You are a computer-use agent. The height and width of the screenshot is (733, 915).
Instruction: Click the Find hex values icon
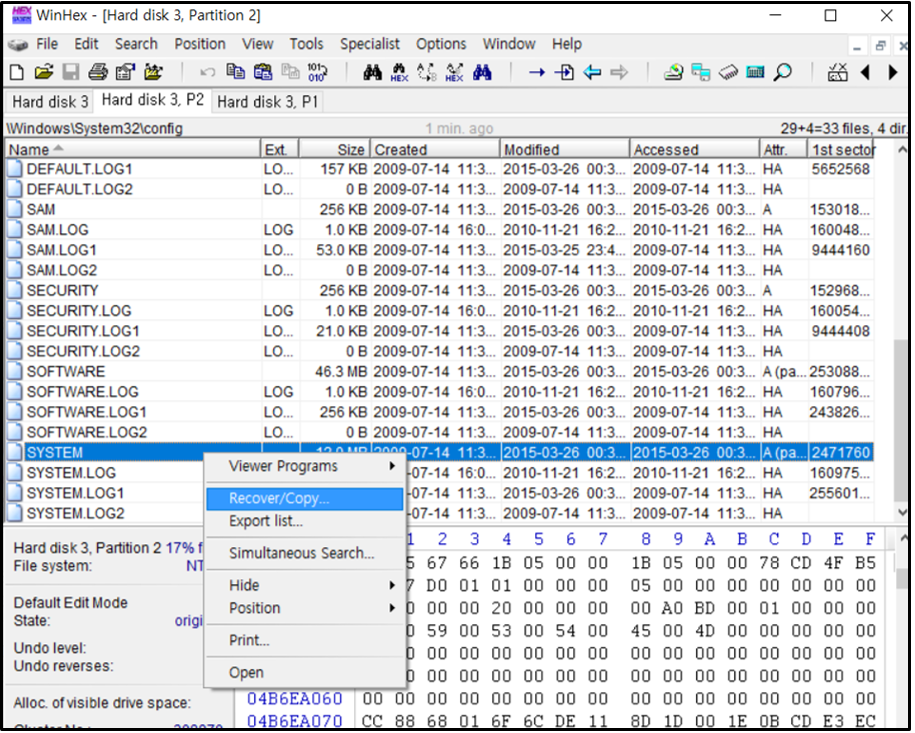pyautogui.click(x=399, y=72)
